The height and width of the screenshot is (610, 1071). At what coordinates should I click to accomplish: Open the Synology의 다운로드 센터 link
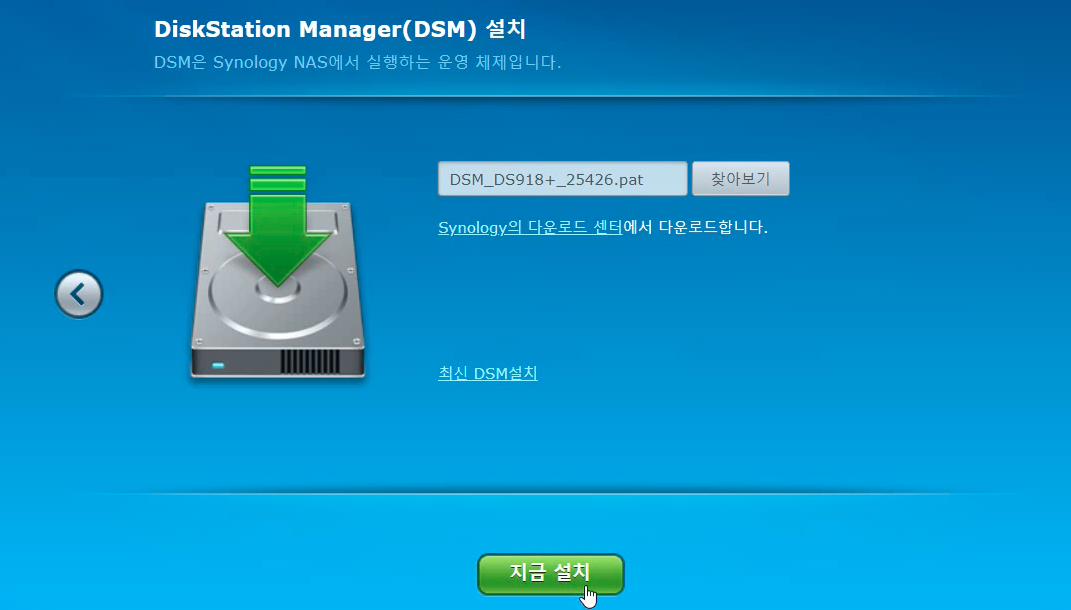click(x=530, y=227)
